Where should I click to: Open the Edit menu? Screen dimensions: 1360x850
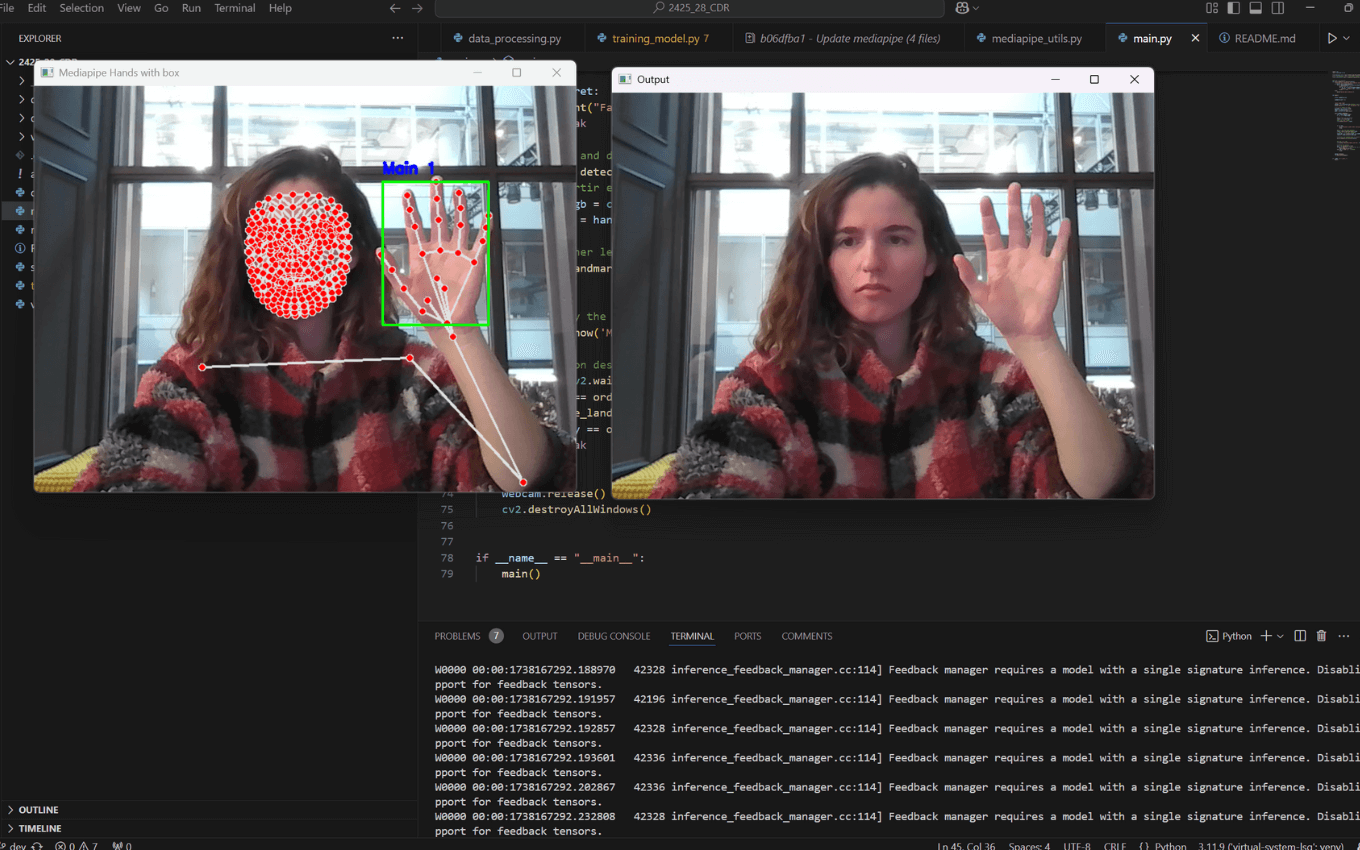point(37,8)
